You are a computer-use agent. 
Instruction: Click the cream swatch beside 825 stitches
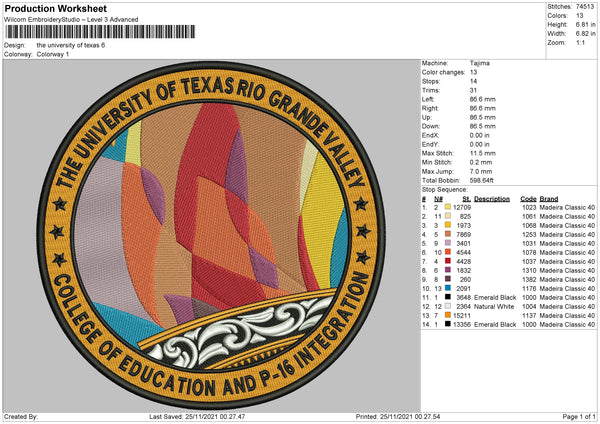448,216
